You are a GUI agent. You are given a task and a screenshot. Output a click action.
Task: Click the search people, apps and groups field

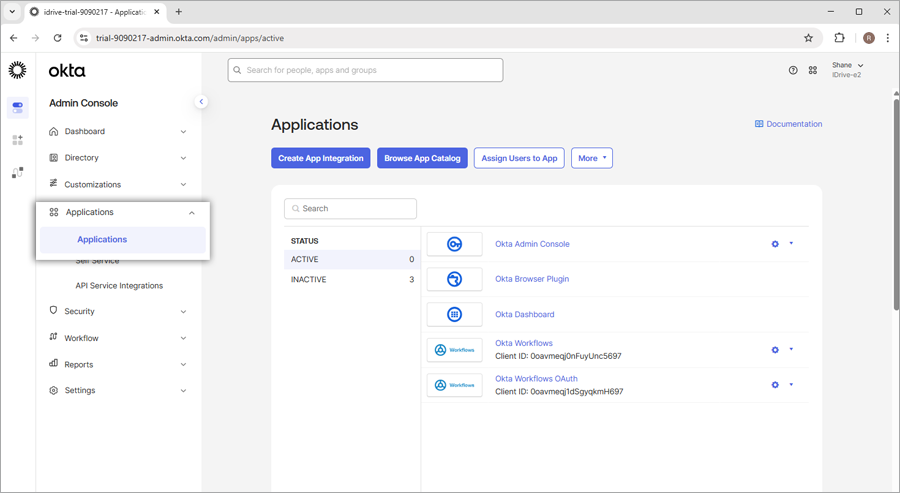365,70
